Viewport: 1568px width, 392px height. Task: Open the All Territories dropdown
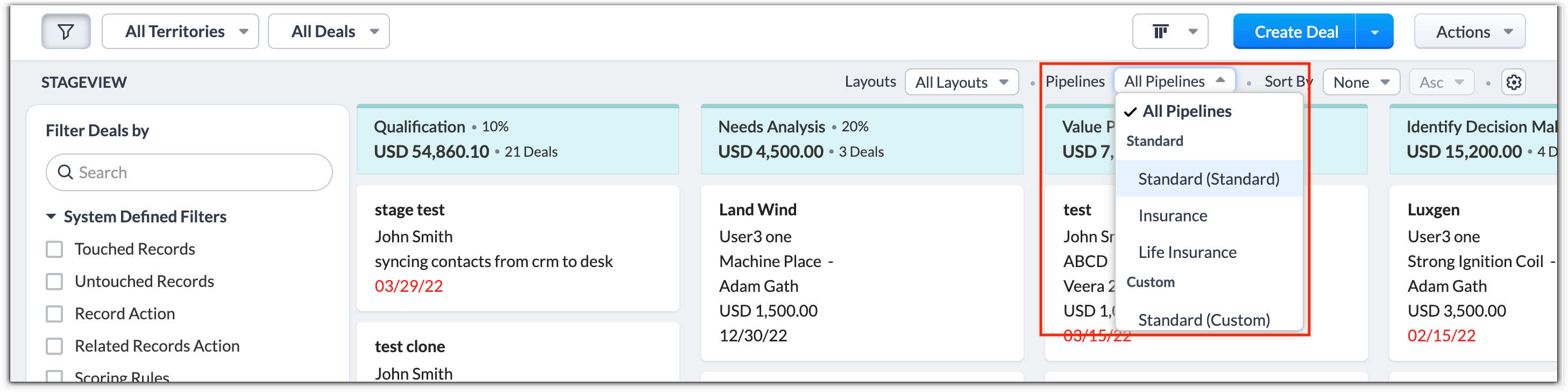click(x=180, y=32)
